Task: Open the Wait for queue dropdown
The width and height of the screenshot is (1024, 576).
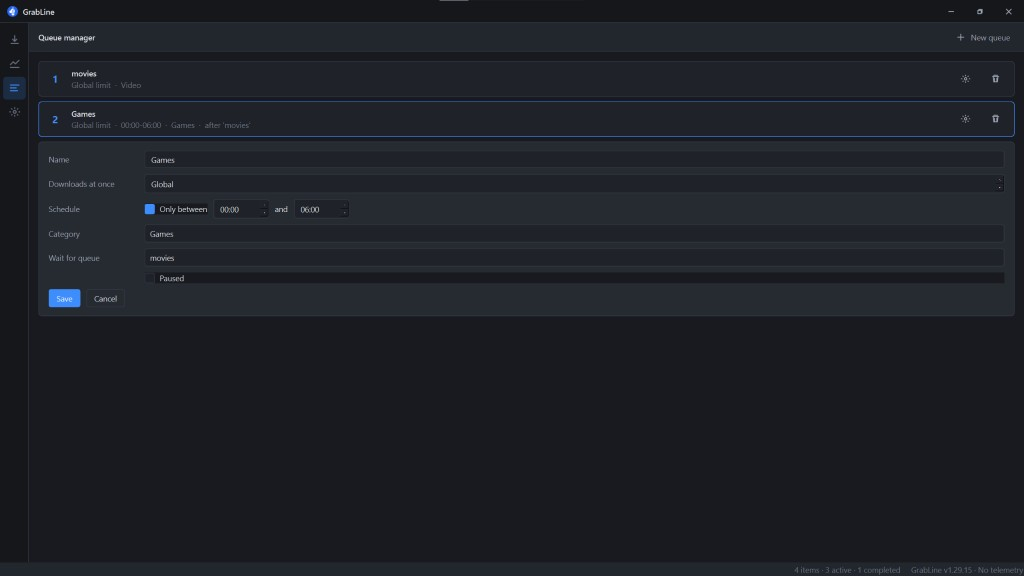Action: [x=574, y=258]
